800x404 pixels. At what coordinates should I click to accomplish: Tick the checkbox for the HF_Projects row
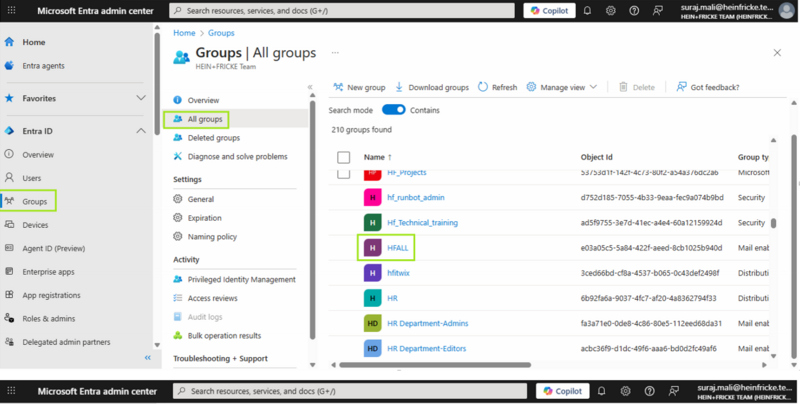pyautogui.click(x=344, y=173)
